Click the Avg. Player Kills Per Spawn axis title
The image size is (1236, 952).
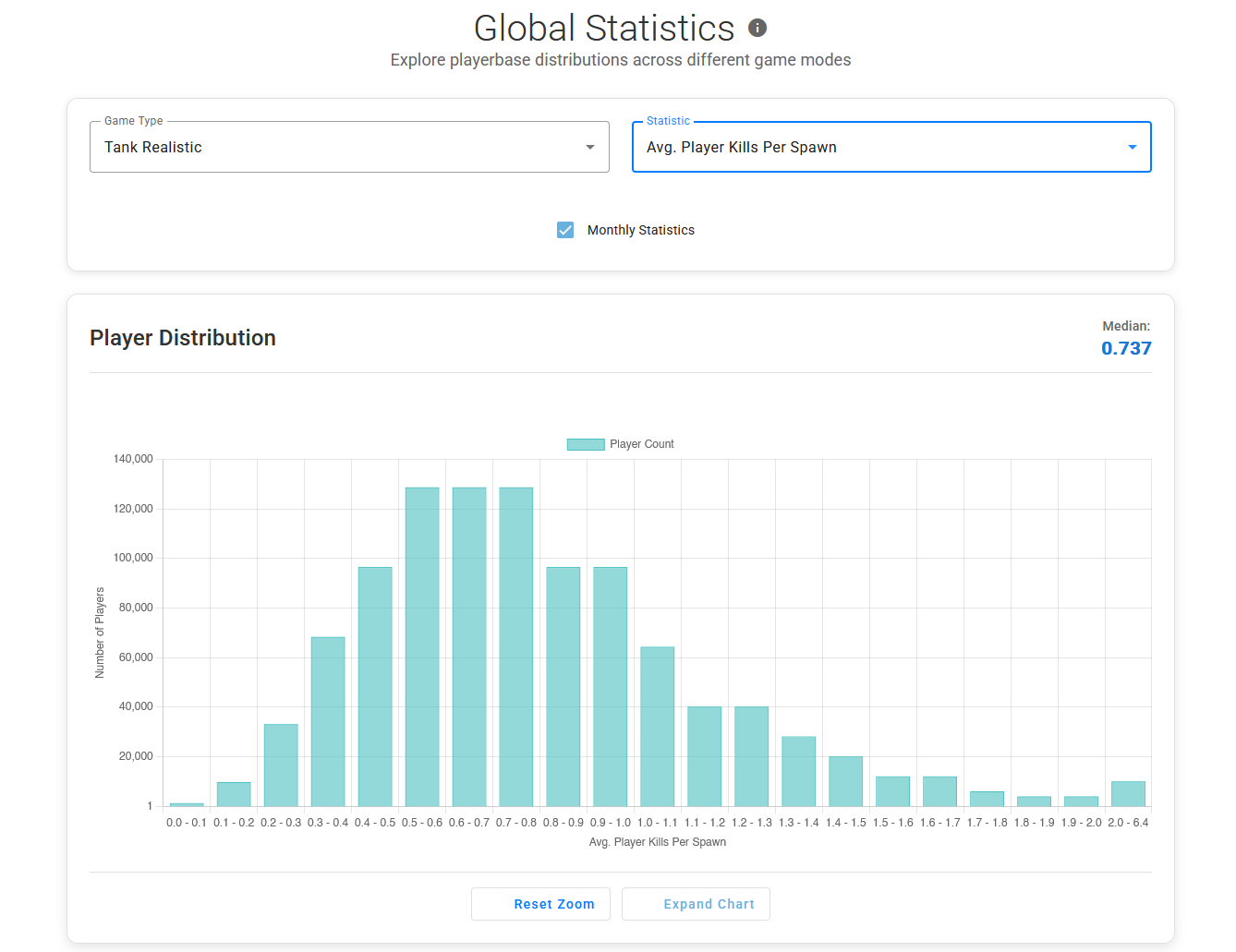658,842
